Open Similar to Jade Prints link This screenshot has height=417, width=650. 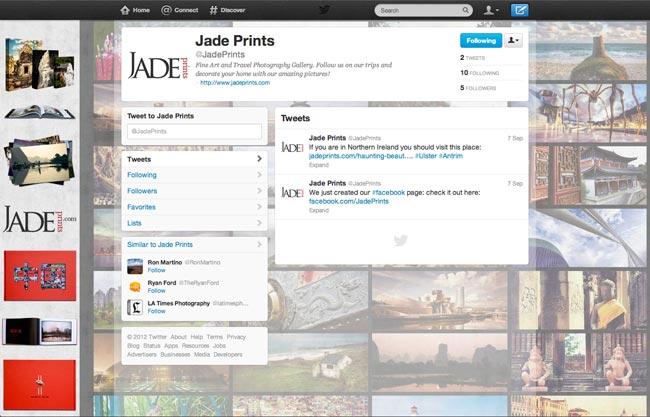tap(160, 245)
